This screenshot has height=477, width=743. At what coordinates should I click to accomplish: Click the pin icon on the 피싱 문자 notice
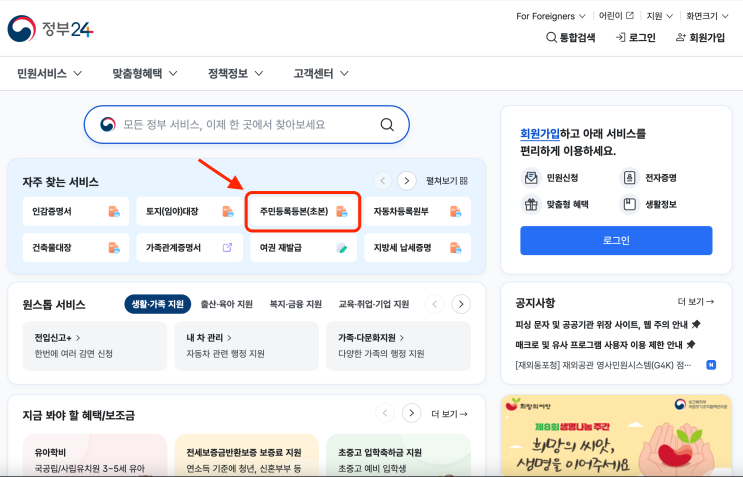[696, 324]
